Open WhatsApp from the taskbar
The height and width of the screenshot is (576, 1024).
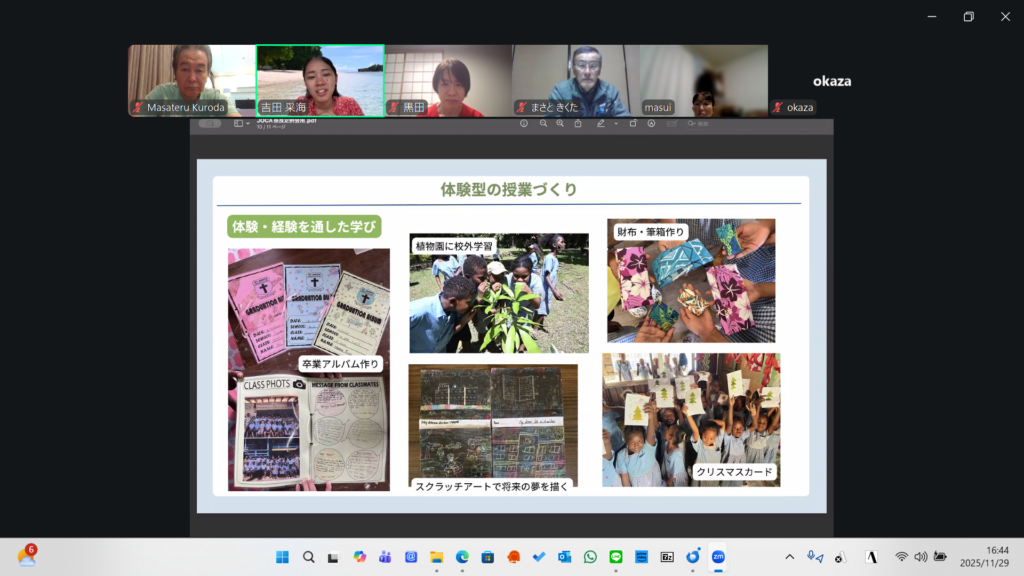tap(590, 557)
